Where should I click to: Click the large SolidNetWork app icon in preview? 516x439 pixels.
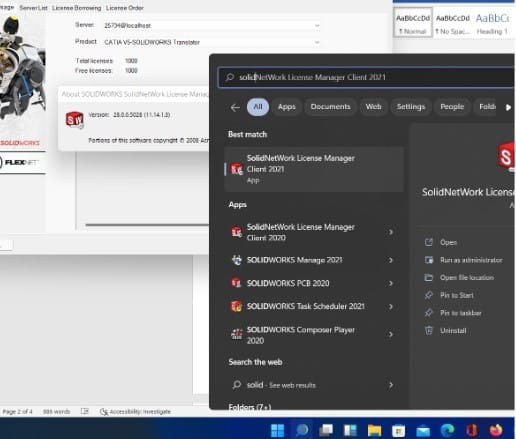click(506, 157)
